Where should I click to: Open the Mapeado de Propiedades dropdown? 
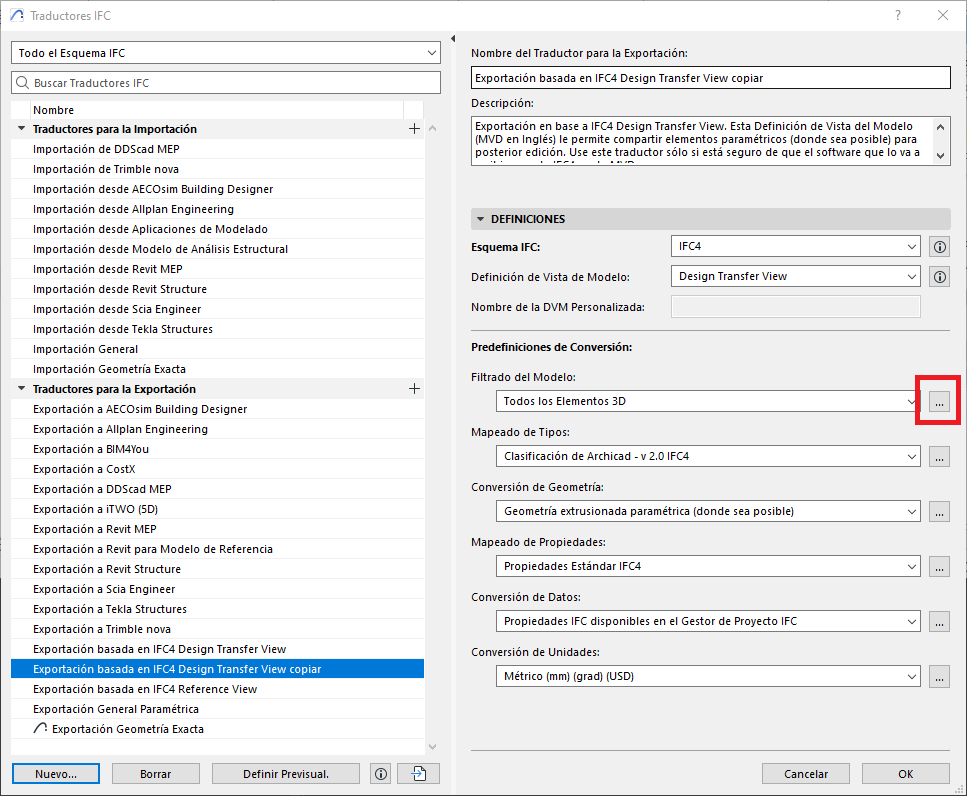click(x=707, y=566)
